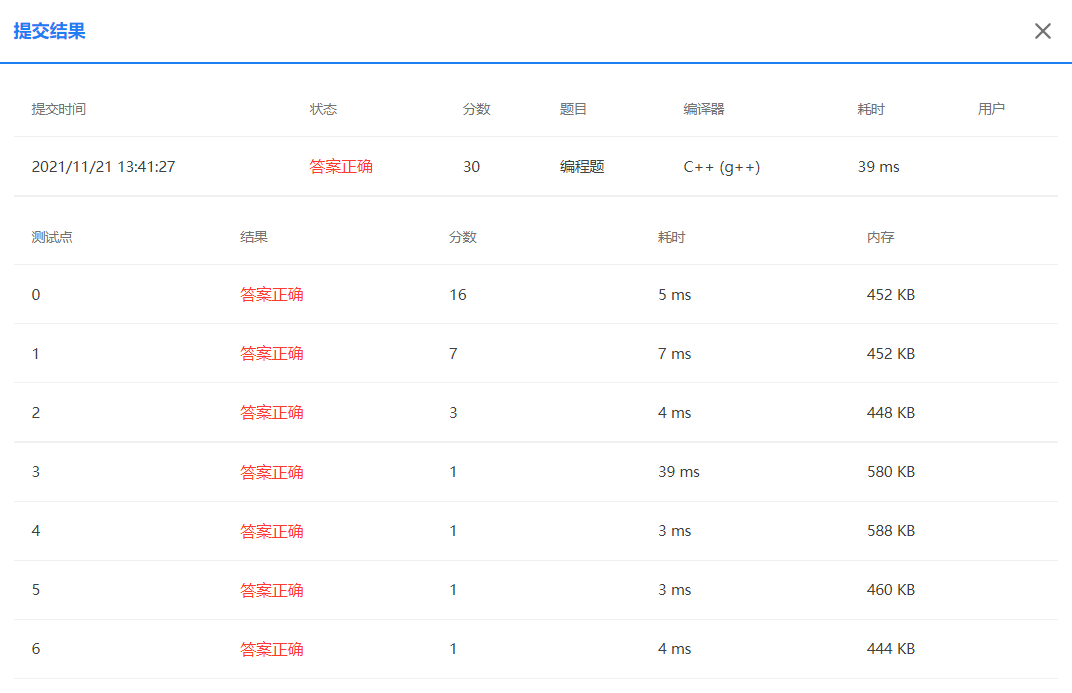Click the 内存 column header

coord(880,237)
